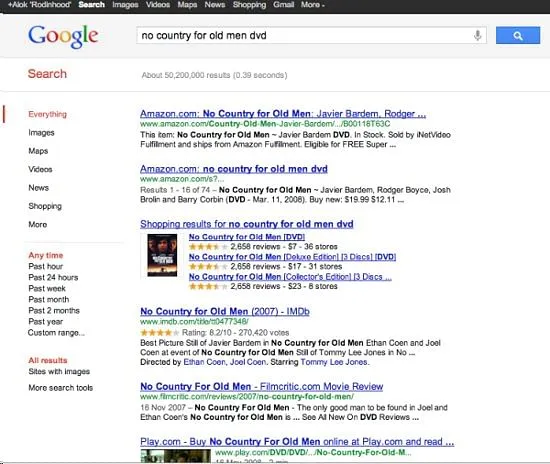Open the Ethan Coen director link
Image resolution: width=550 pixels, height=464 pixels.
[x=204, y=362]
